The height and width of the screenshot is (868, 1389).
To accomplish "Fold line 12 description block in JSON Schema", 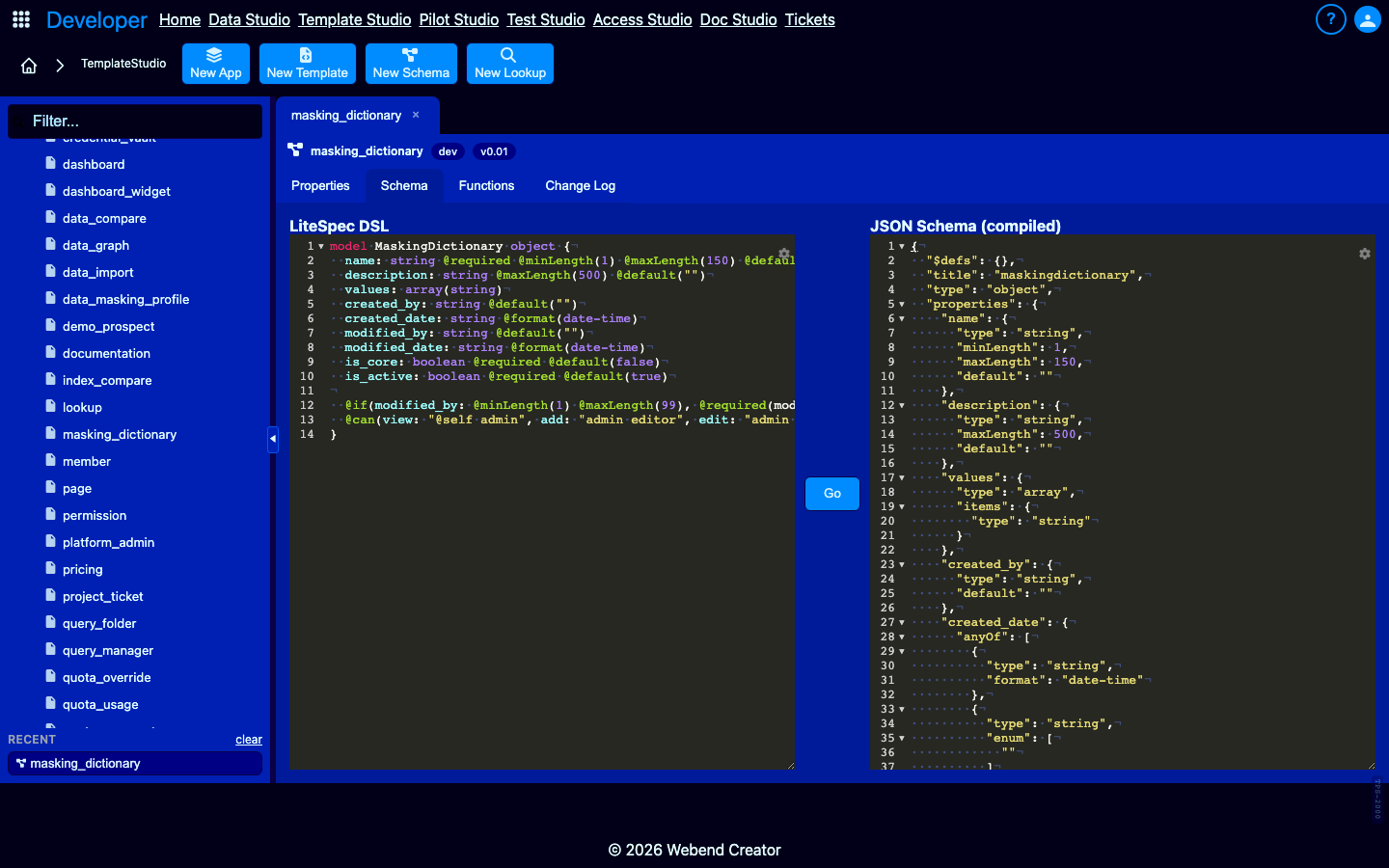I will (902, 406).
